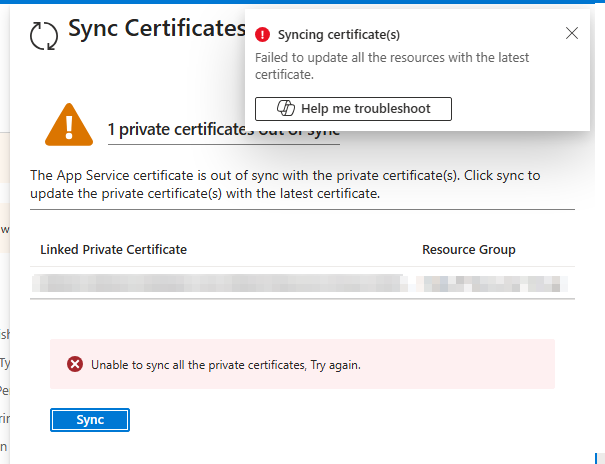Select the '1 private certificates out of sync' heading

coord(223,129)
